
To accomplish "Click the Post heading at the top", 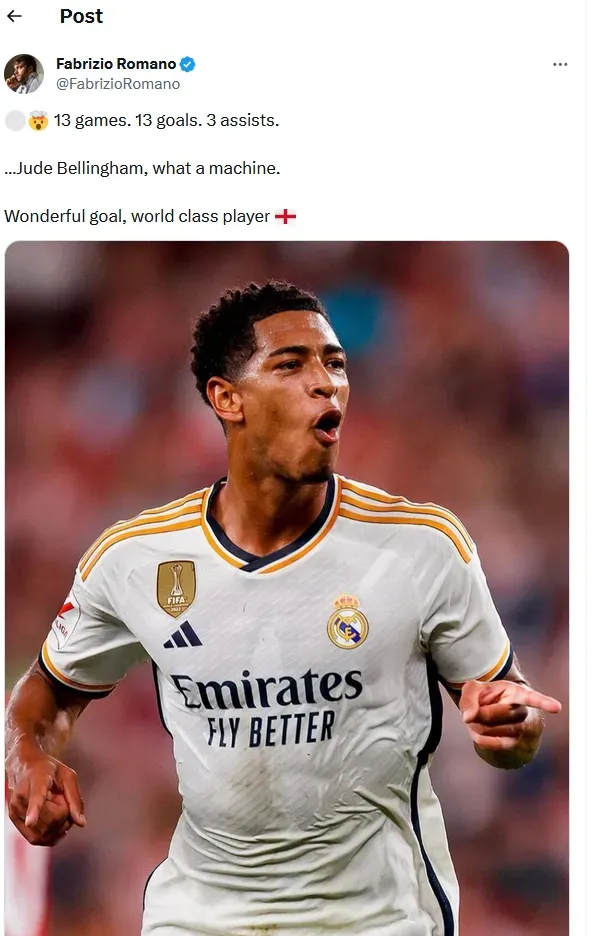I will point(81,16).
